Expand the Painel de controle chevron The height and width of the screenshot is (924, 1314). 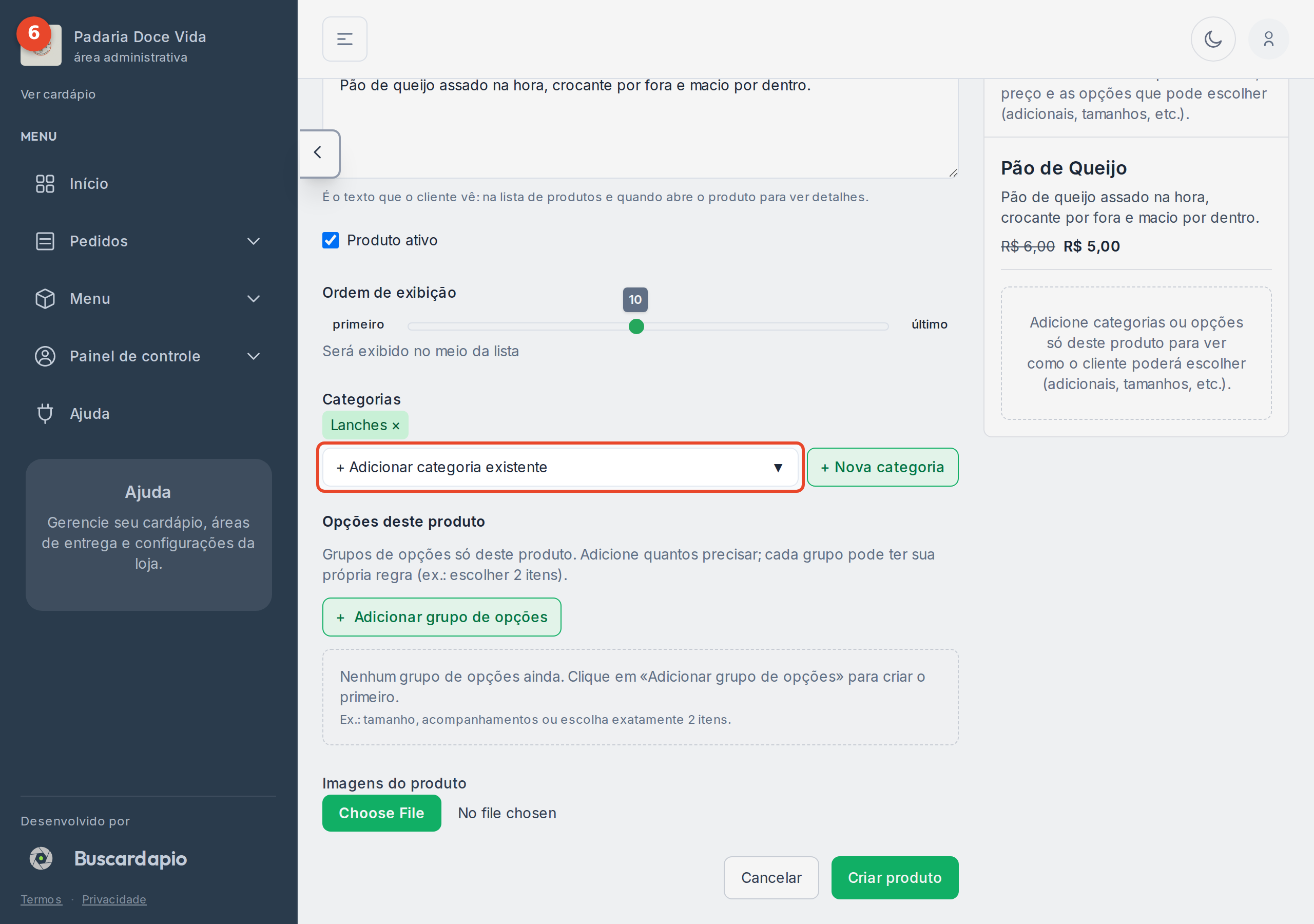(x=254, y=356)
